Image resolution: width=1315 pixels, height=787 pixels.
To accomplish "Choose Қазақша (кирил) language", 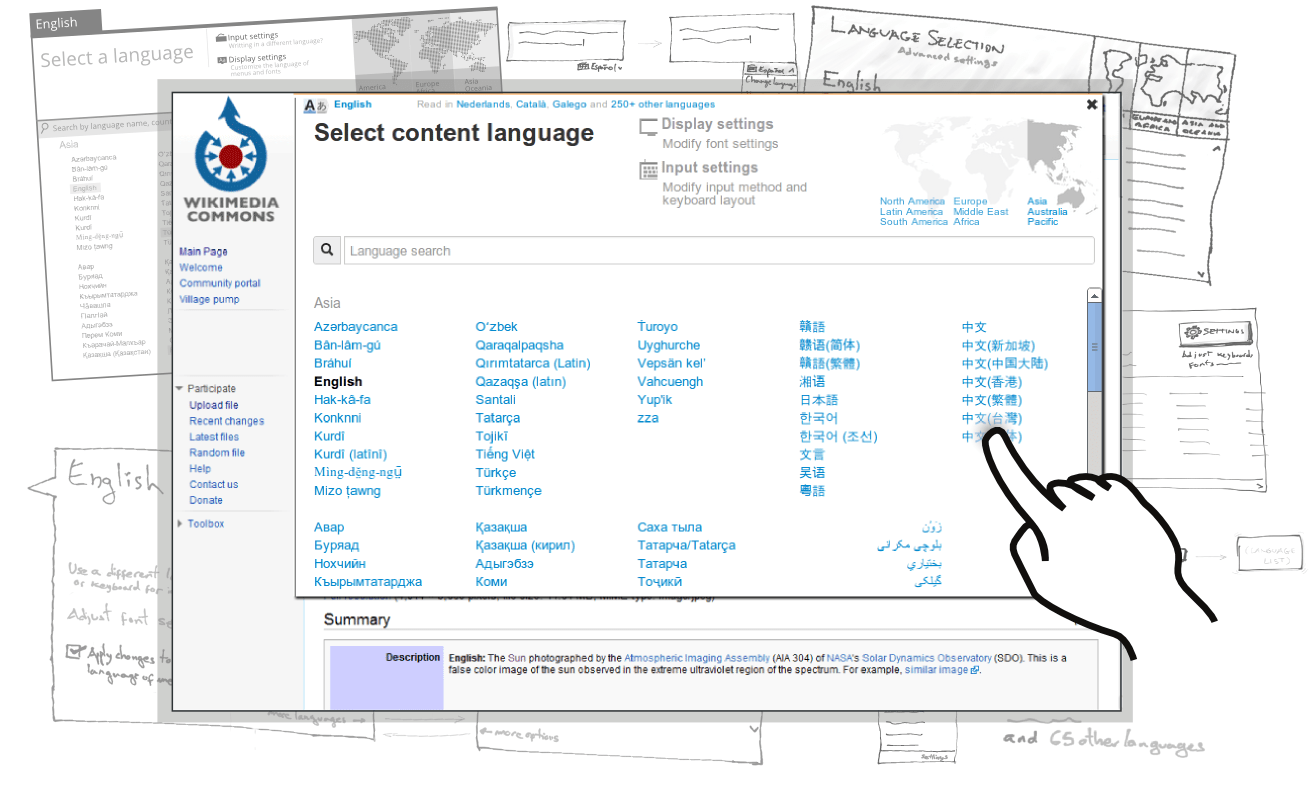I will click(x=525, y=545).
